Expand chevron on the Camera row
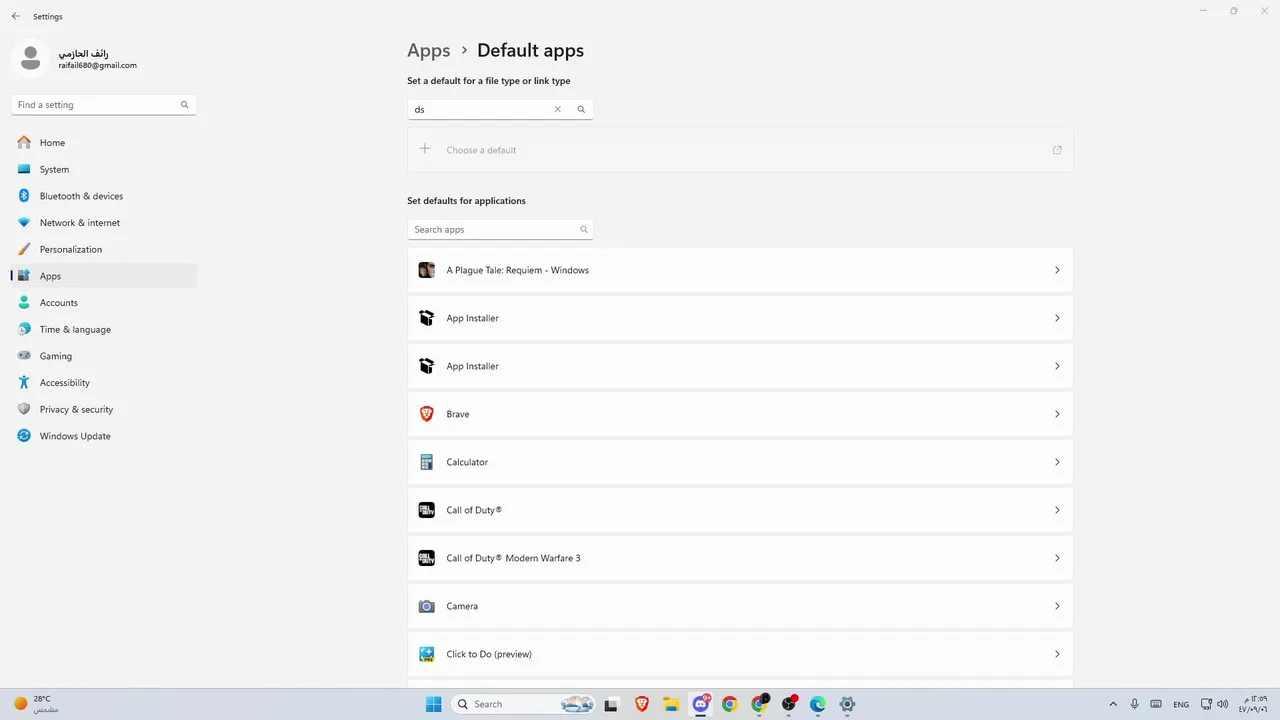Image resolution: width=1280 pixels, height=720 pixels. point(1057,606)
